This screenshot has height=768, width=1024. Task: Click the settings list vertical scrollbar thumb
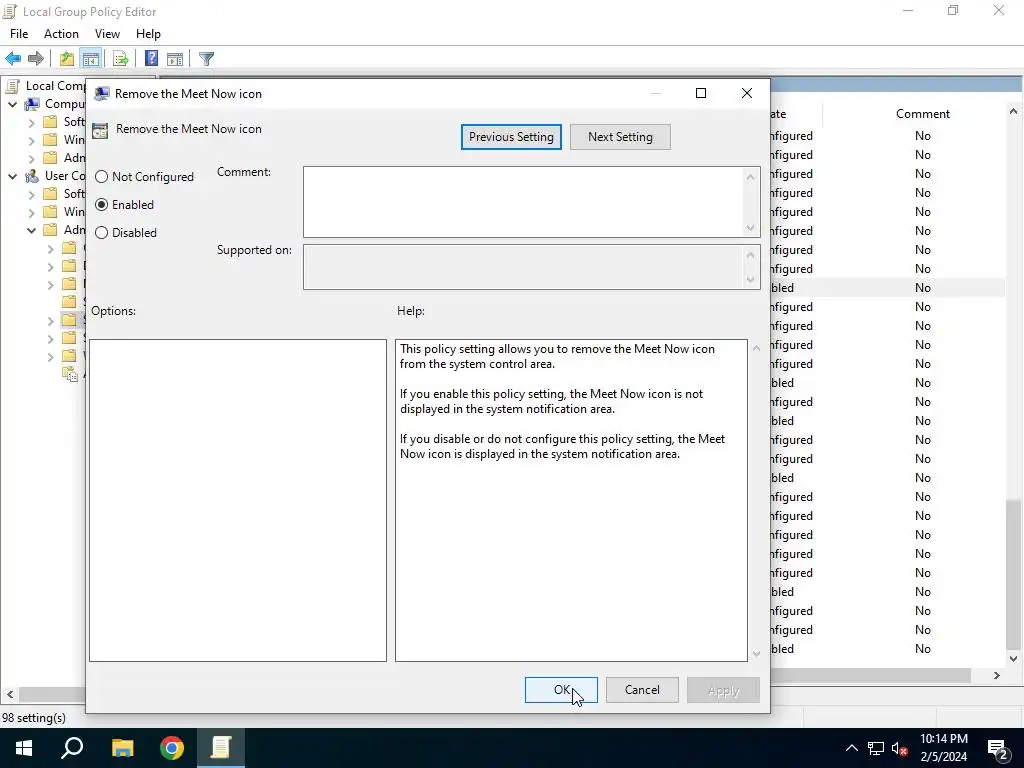tap(1014, 573)
